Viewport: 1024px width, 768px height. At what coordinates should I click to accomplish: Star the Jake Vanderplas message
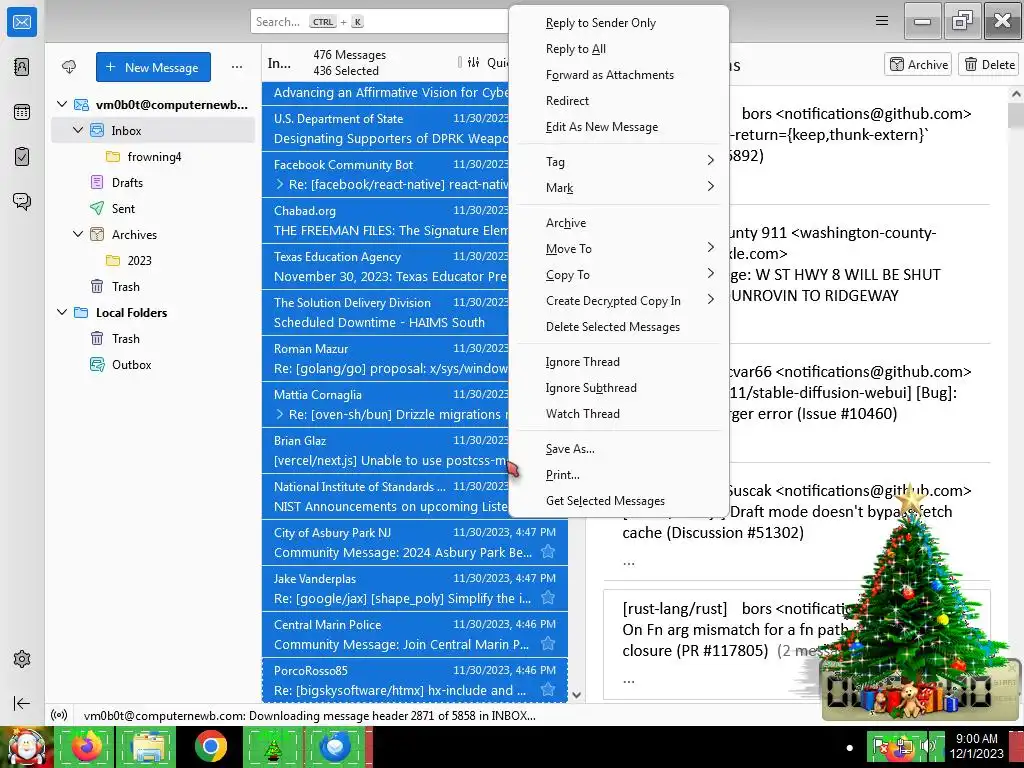point(548,598)
